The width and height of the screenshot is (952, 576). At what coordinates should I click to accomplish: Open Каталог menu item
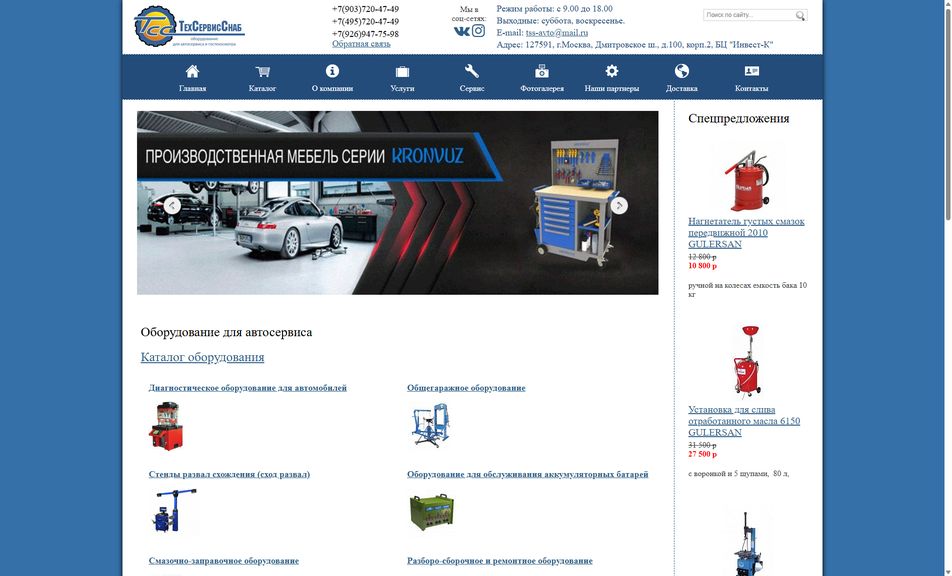coord(262,88)
